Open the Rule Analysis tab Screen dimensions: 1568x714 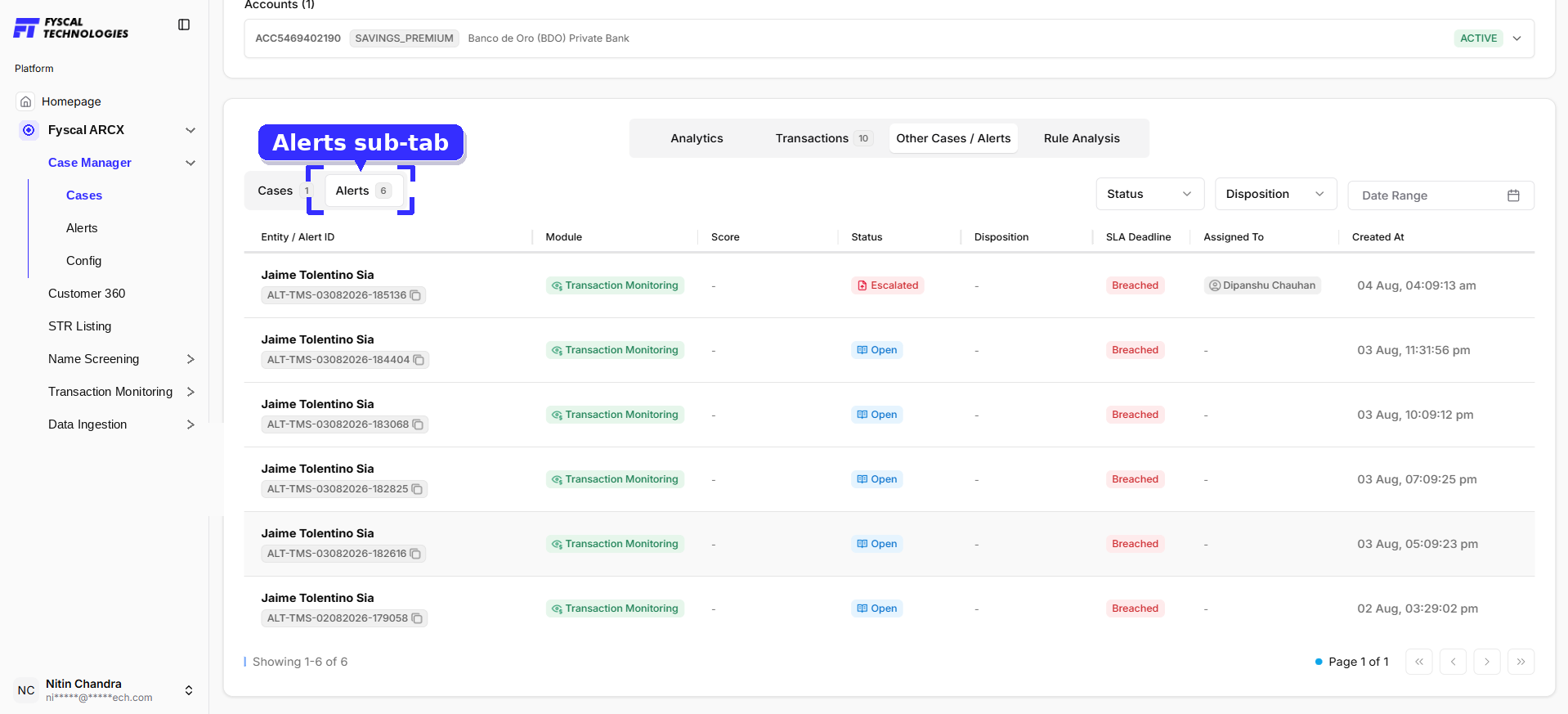click(1082, 138)
